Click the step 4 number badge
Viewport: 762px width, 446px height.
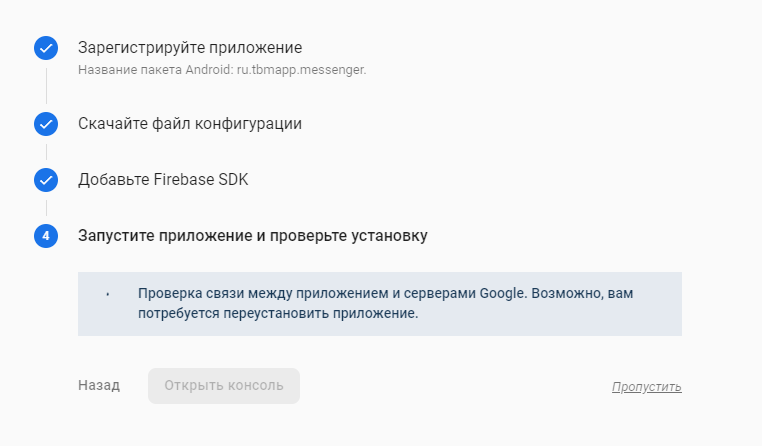coord(46,236)
